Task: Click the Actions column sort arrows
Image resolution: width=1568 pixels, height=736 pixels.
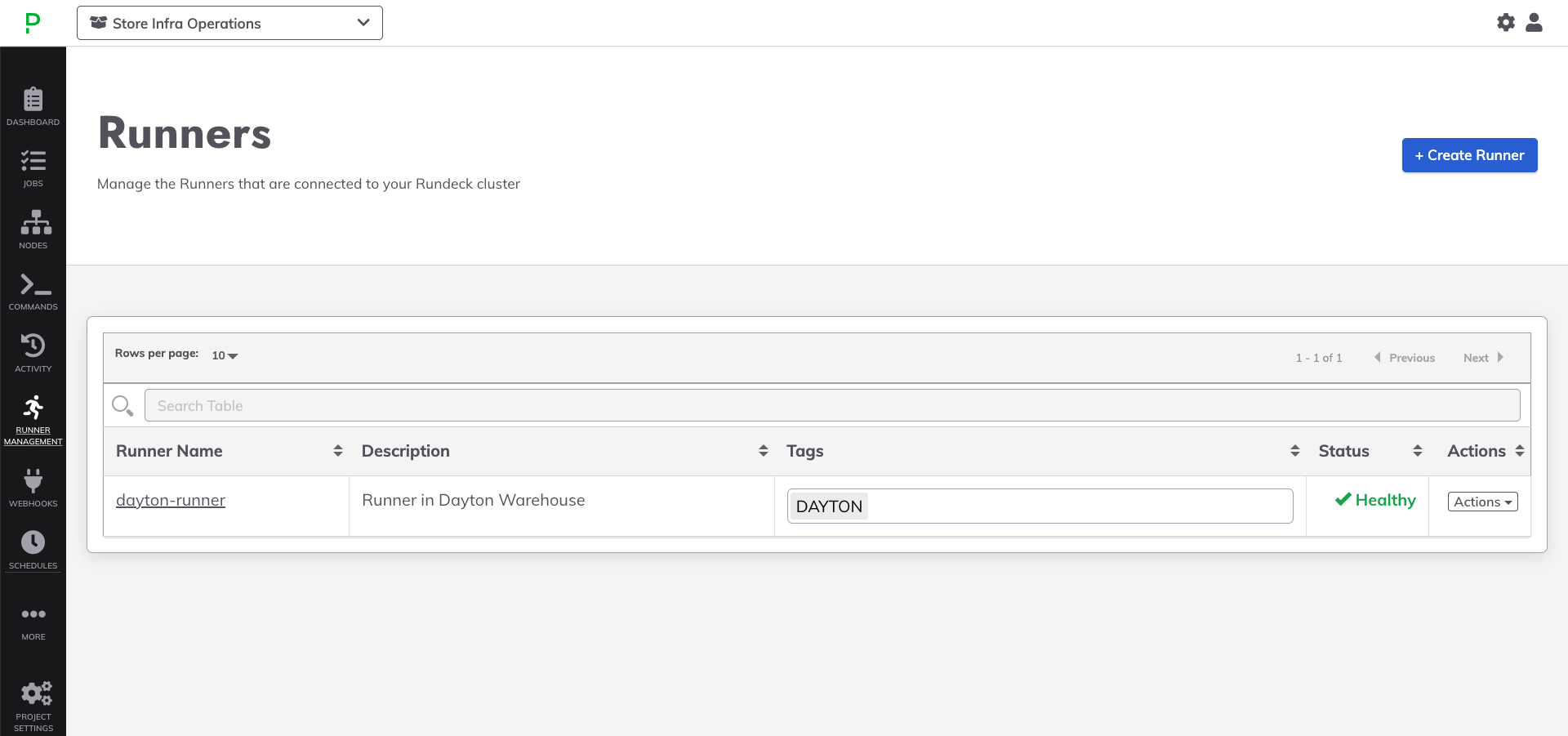Action: [x=1520, y=451]
